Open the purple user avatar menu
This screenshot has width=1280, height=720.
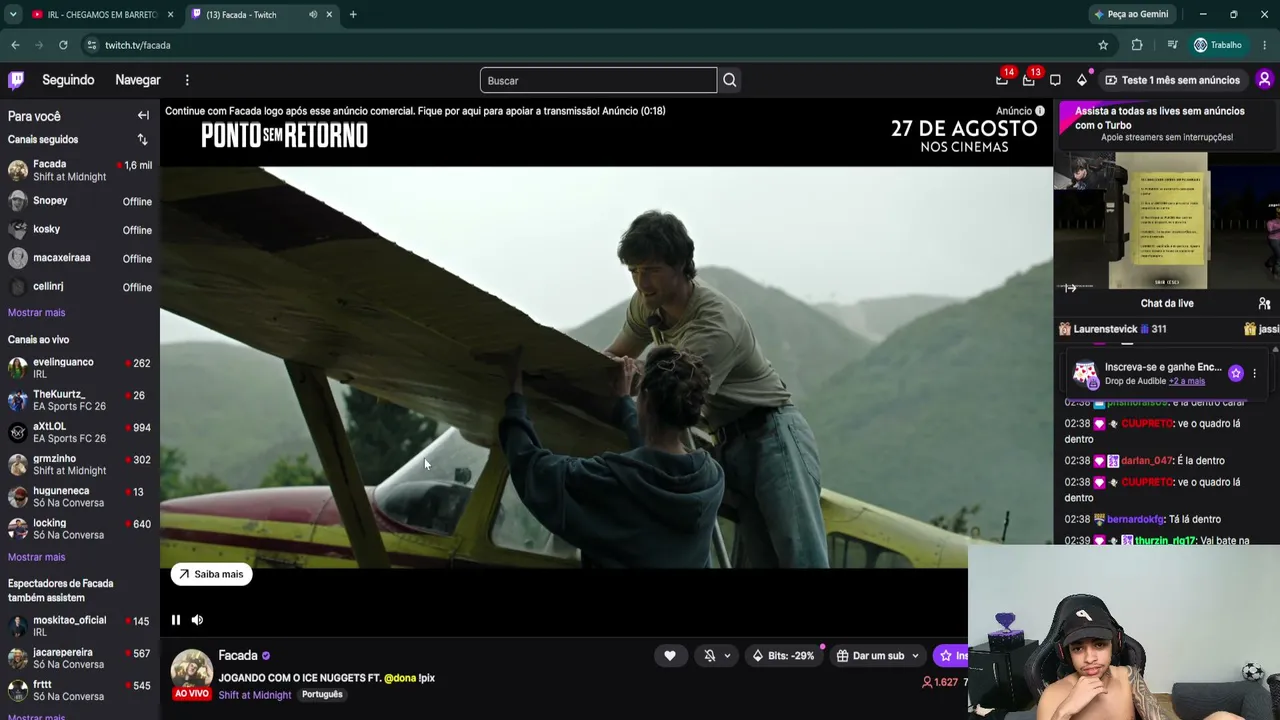point(1264,80)
